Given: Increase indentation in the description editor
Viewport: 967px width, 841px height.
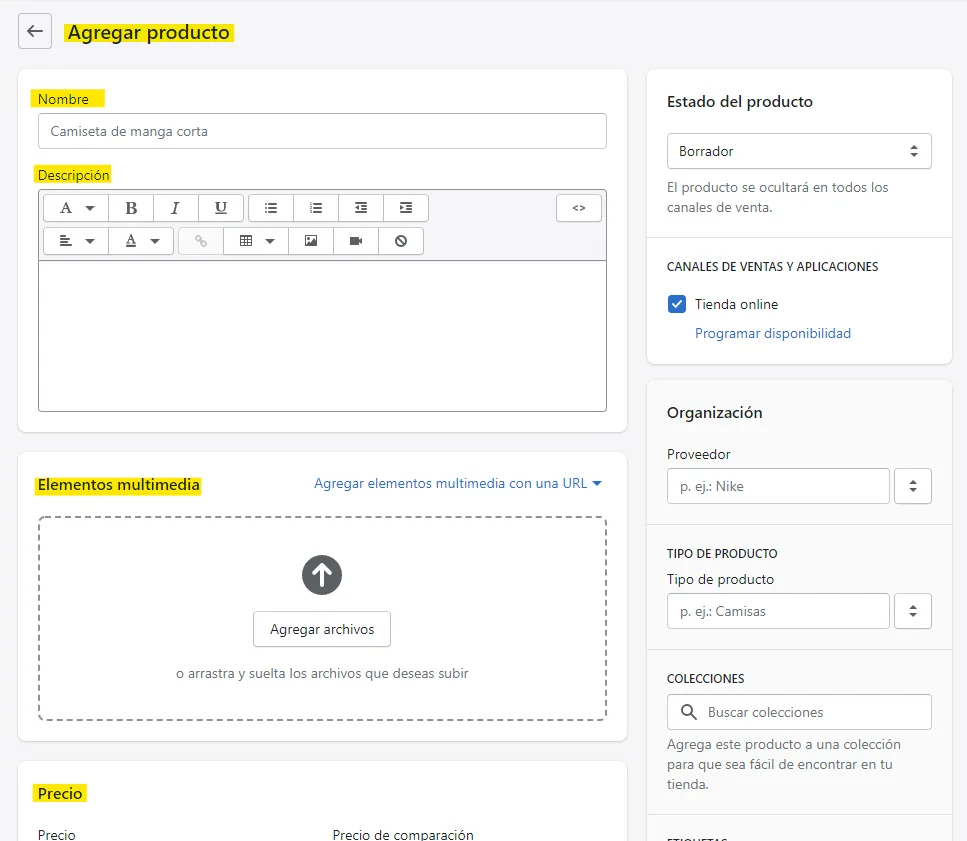Looking at the screenshot, I should click(x=406, y=207).
